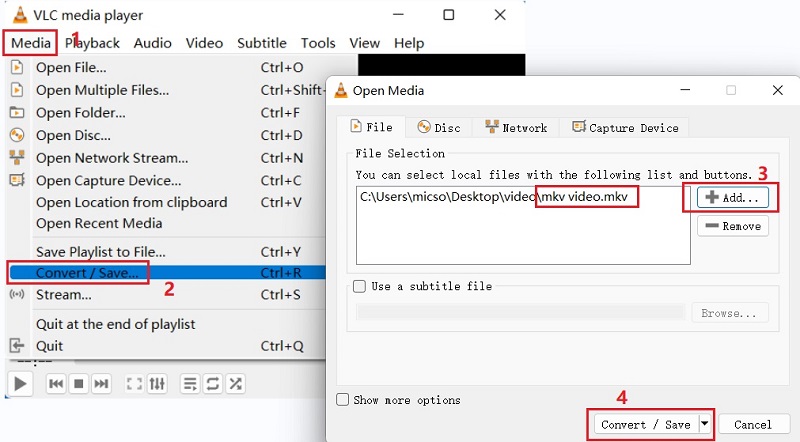
Task: Open the Help menu
Action: (x=409, y=43)
